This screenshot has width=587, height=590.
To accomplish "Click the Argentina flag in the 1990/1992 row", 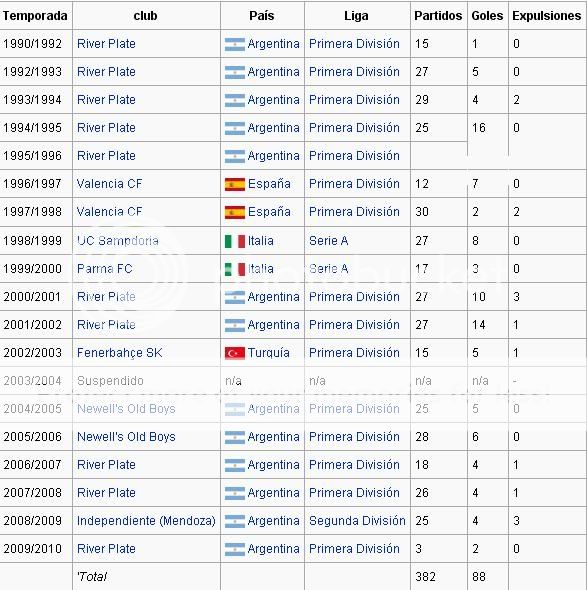I will click(235, 44).
